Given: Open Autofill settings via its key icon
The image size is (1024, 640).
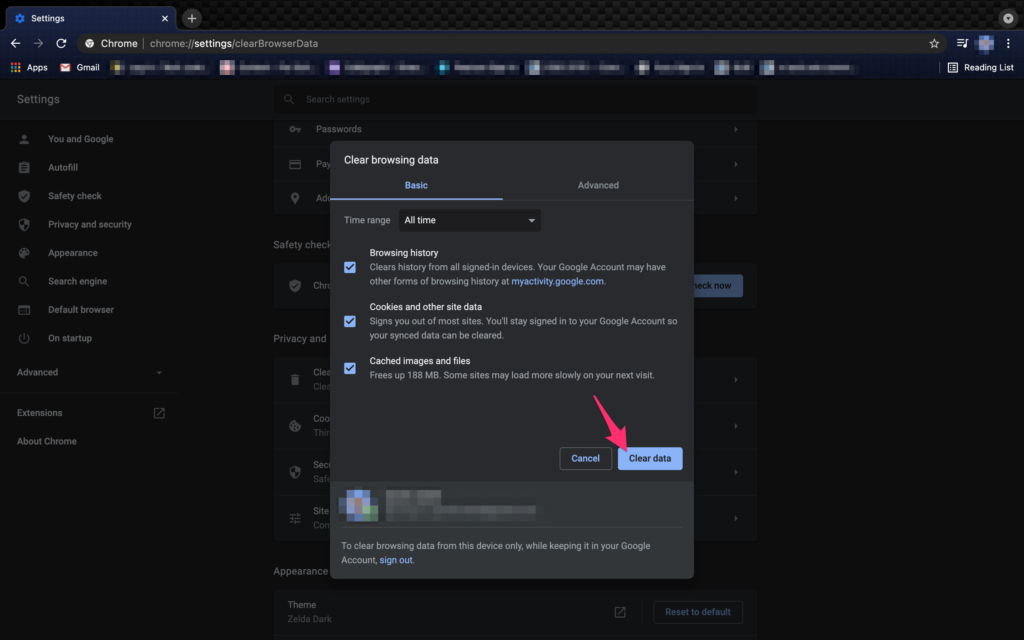Looking at the screenshot, I should 22,167.
